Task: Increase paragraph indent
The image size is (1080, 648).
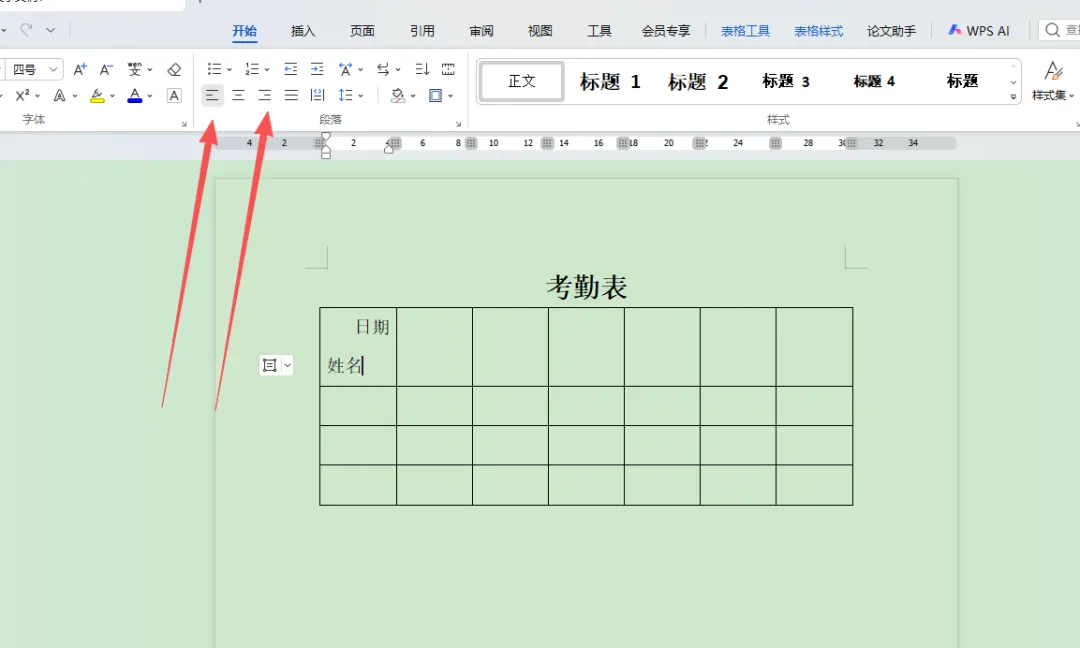Action: coord(317,69)
